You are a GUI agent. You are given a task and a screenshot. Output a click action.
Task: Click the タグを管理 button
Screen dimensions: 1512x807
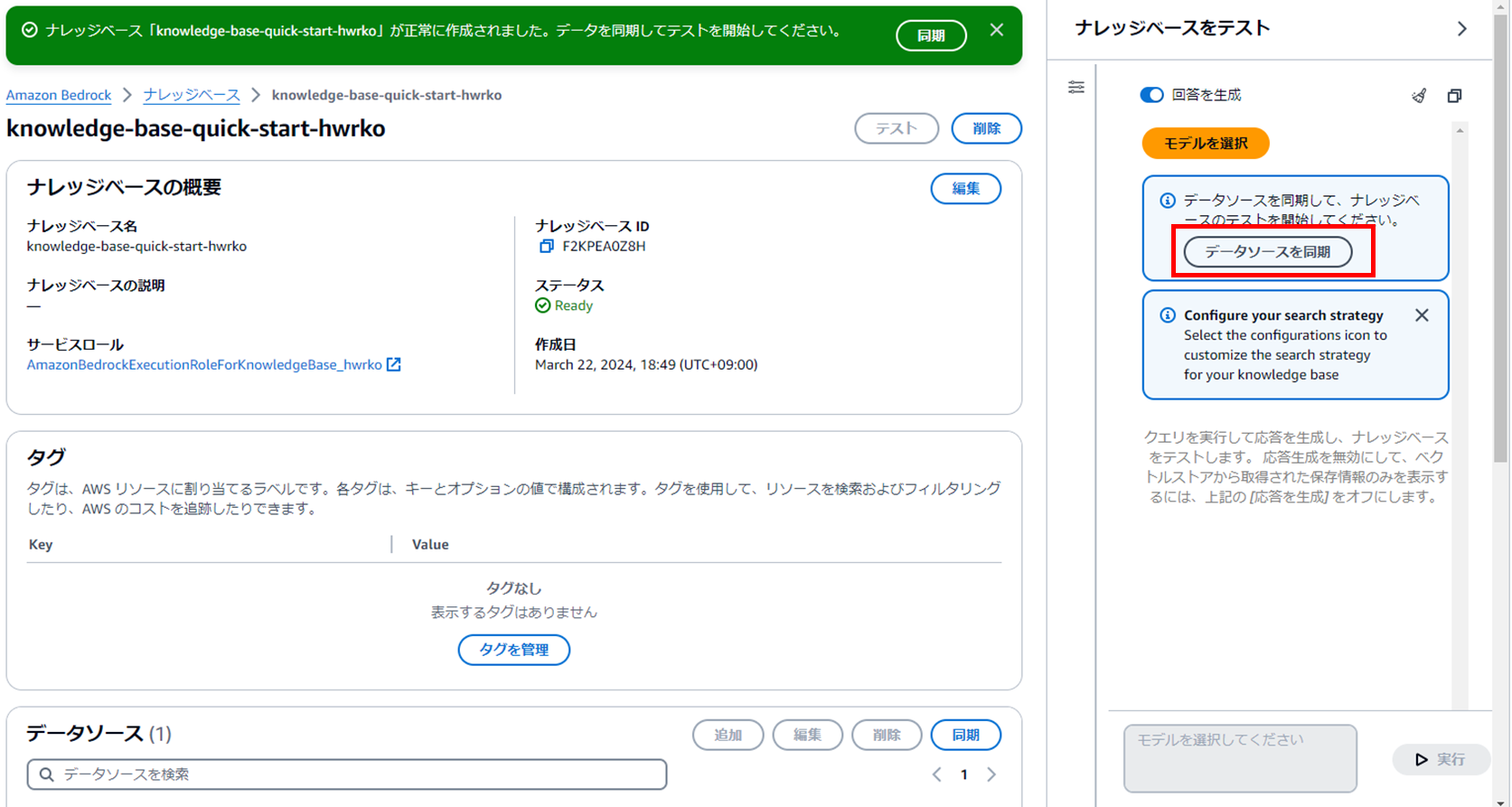514,650
